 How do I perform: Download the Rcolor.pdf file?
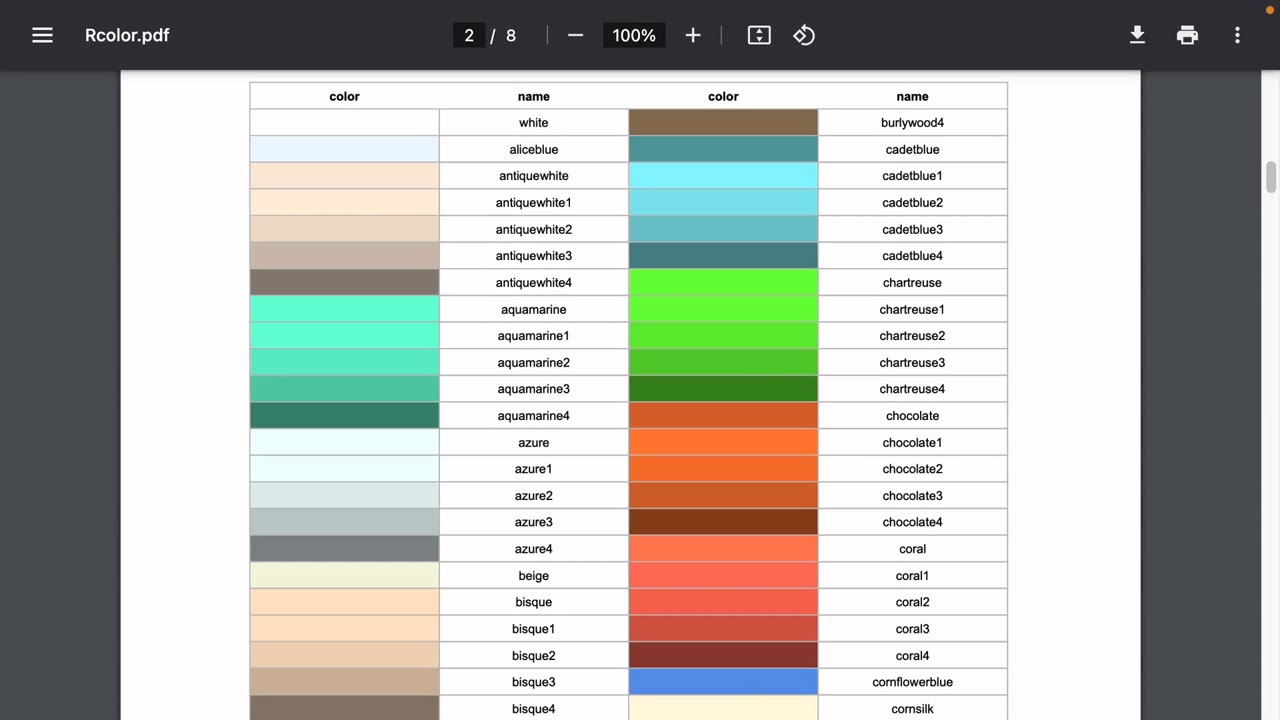[1137, 35]
